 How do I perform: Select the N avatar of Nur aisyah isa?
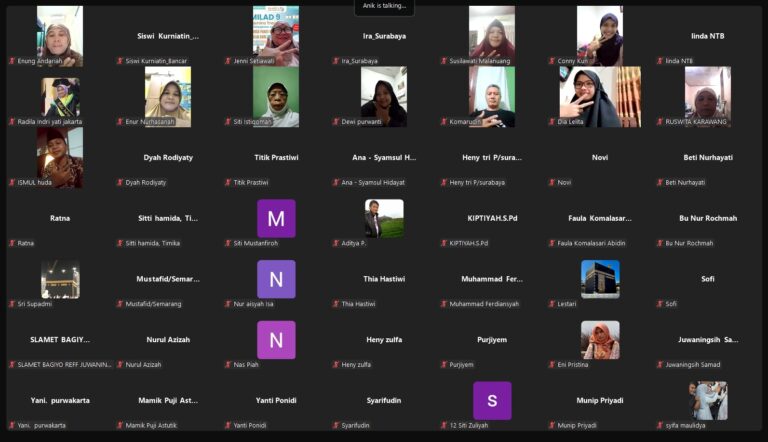[276, 279]
